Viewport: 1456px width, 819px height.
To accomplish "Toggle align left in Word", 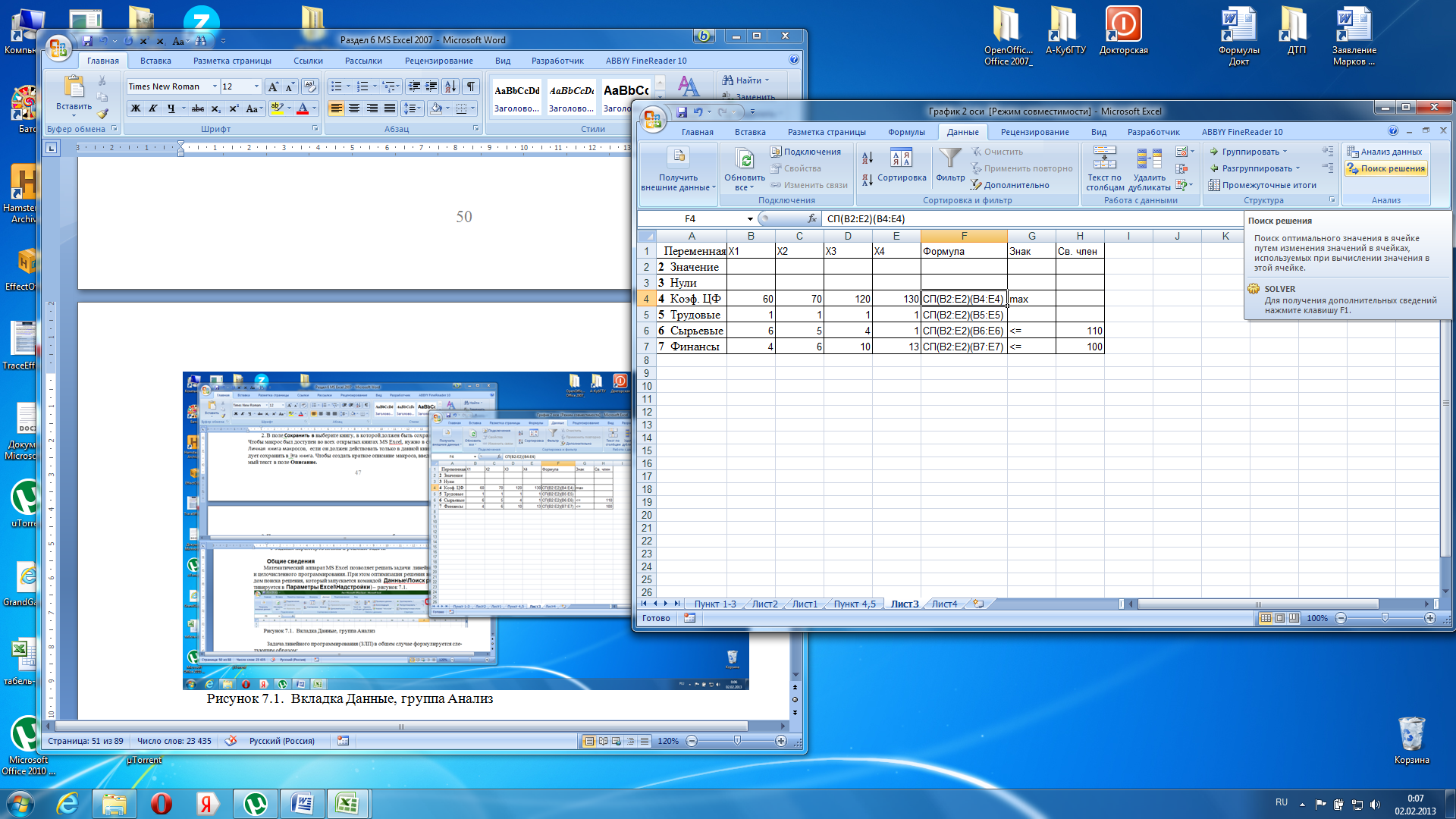I will click(336, 108).
